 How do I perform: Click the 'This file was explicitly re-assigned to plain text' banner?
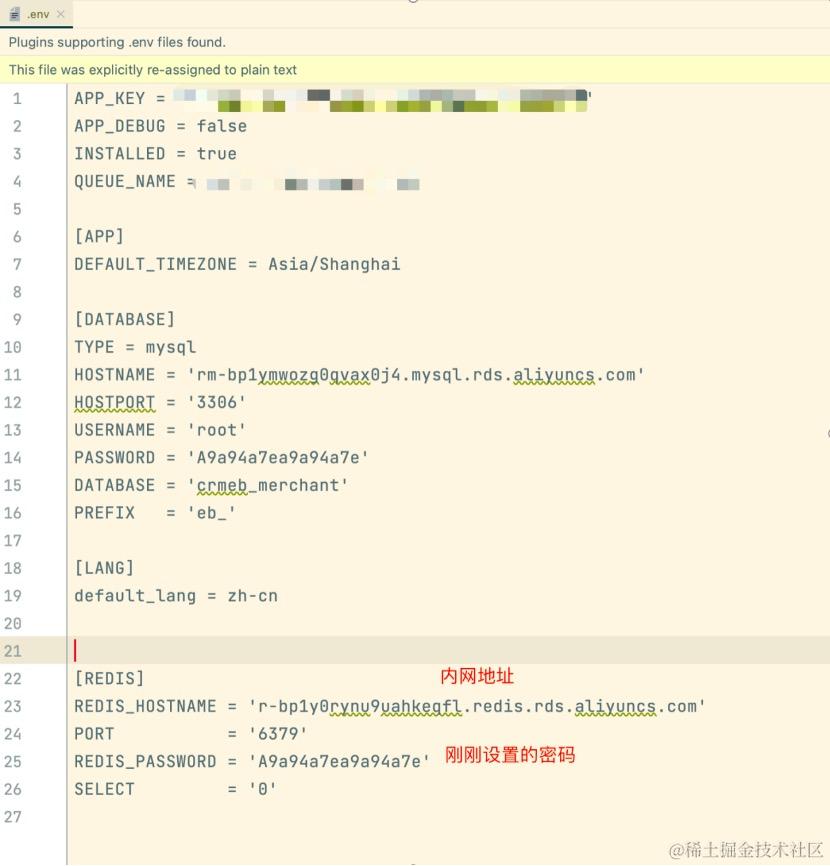[153, 70]
